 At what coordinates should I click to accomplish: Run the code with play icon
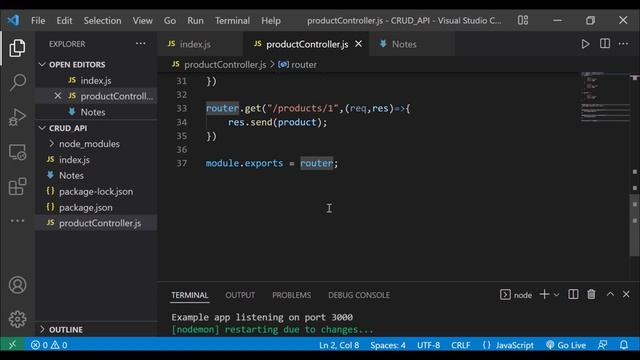[585, 44]
